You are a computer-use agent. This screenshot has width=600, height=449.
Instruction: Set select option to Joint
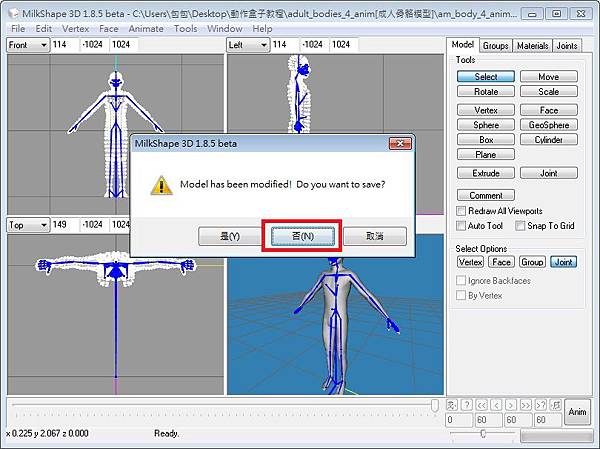563,262
